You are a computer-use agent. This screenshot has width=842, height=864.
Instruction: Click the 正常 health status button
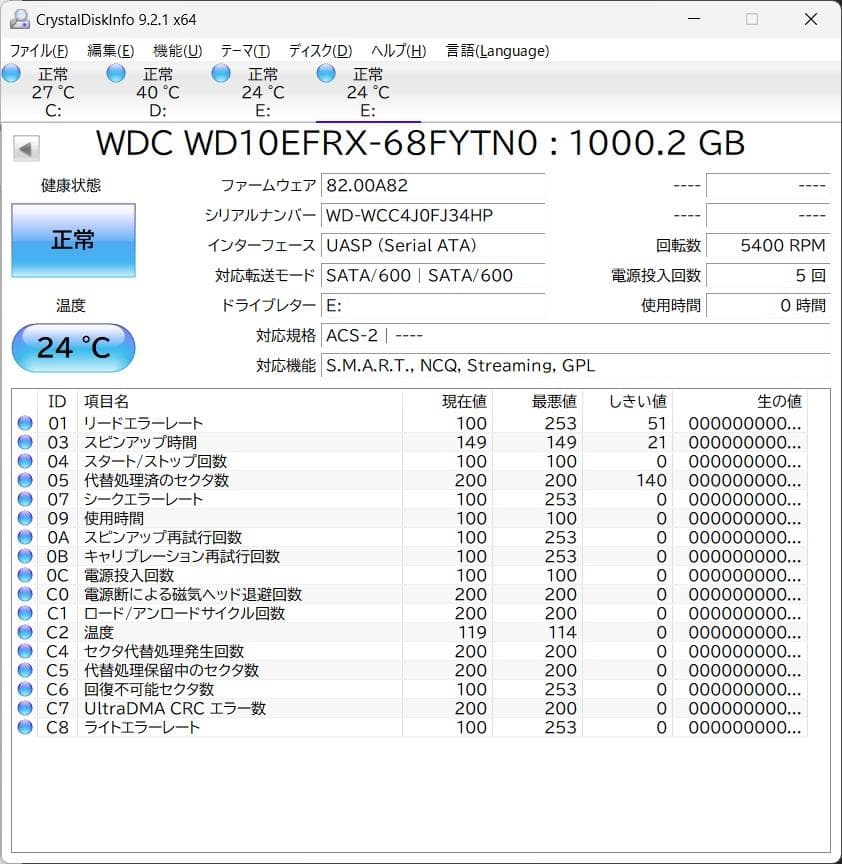[73, 240]
